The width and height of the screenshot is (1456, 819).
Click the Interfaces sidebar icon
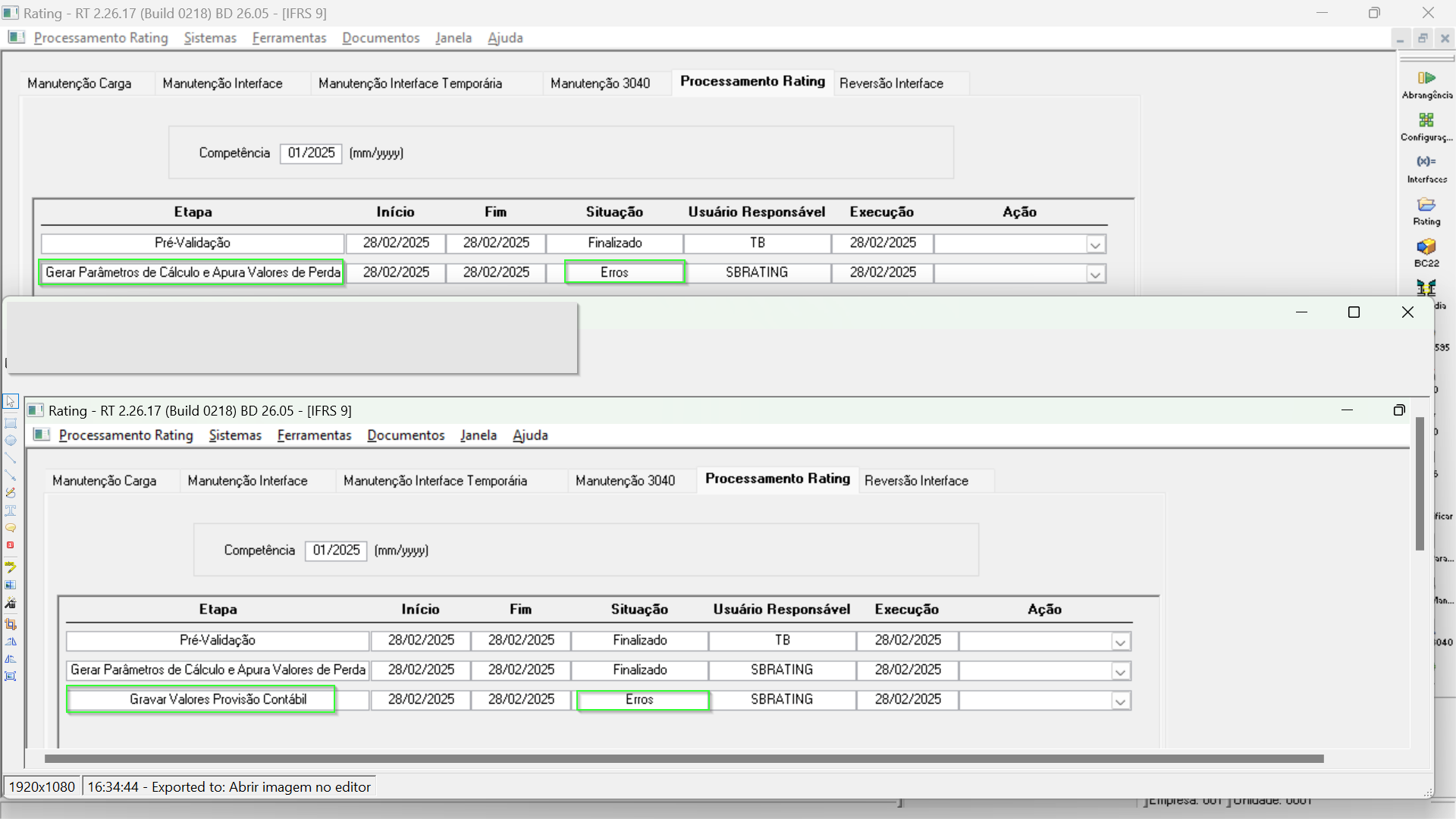[x=1426, y=168]
